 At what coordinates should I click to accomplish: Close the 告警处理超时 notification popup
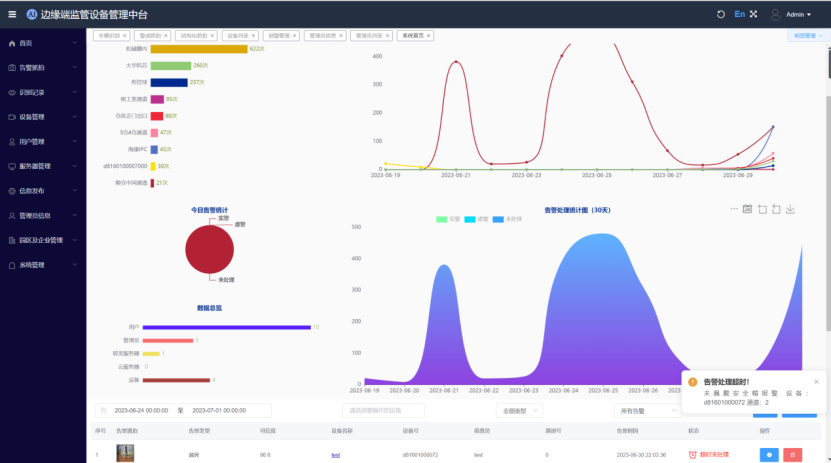(x=816, y=381)
